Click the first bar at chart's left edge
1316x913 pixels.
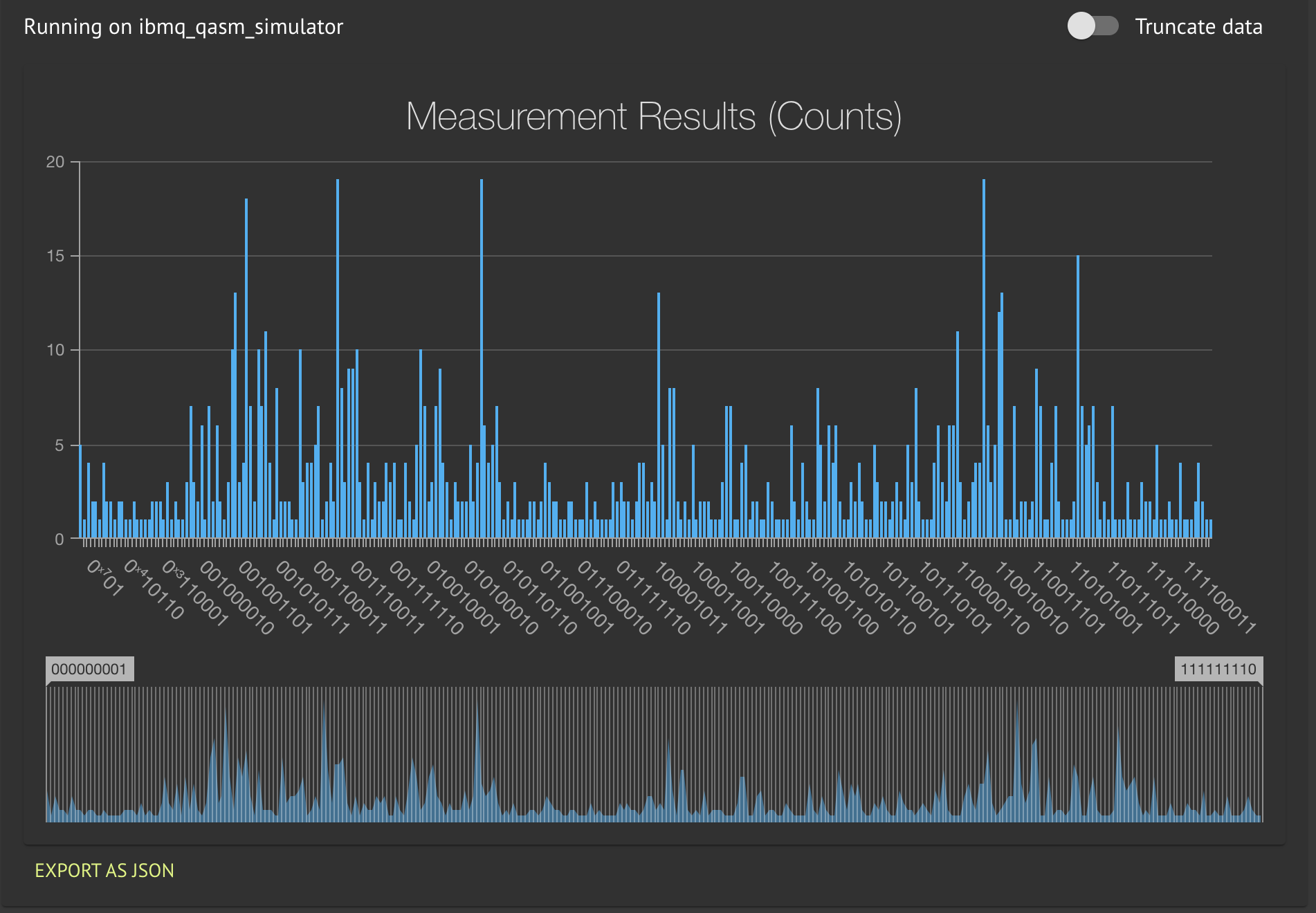tap(81, 492)
